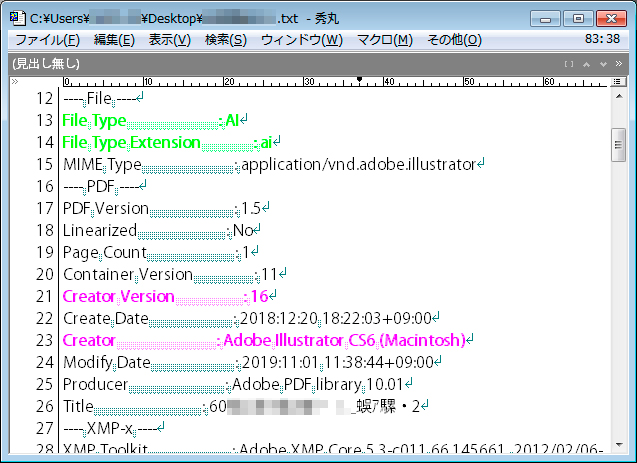Jump to previous heading with up arrow
This screenshot has width=637, height=463.
pos(586,64)
